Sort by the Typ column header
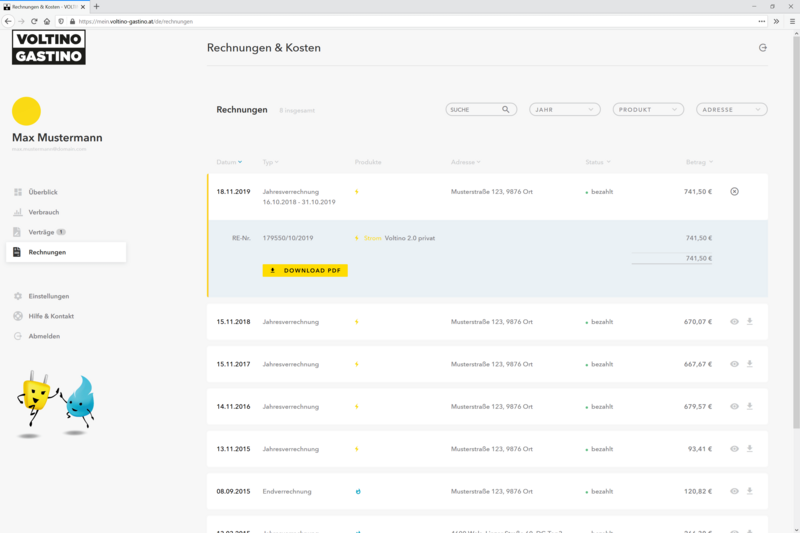Image resolution: width=800 pixels, height=533 pixels. (x=270, y=162)
